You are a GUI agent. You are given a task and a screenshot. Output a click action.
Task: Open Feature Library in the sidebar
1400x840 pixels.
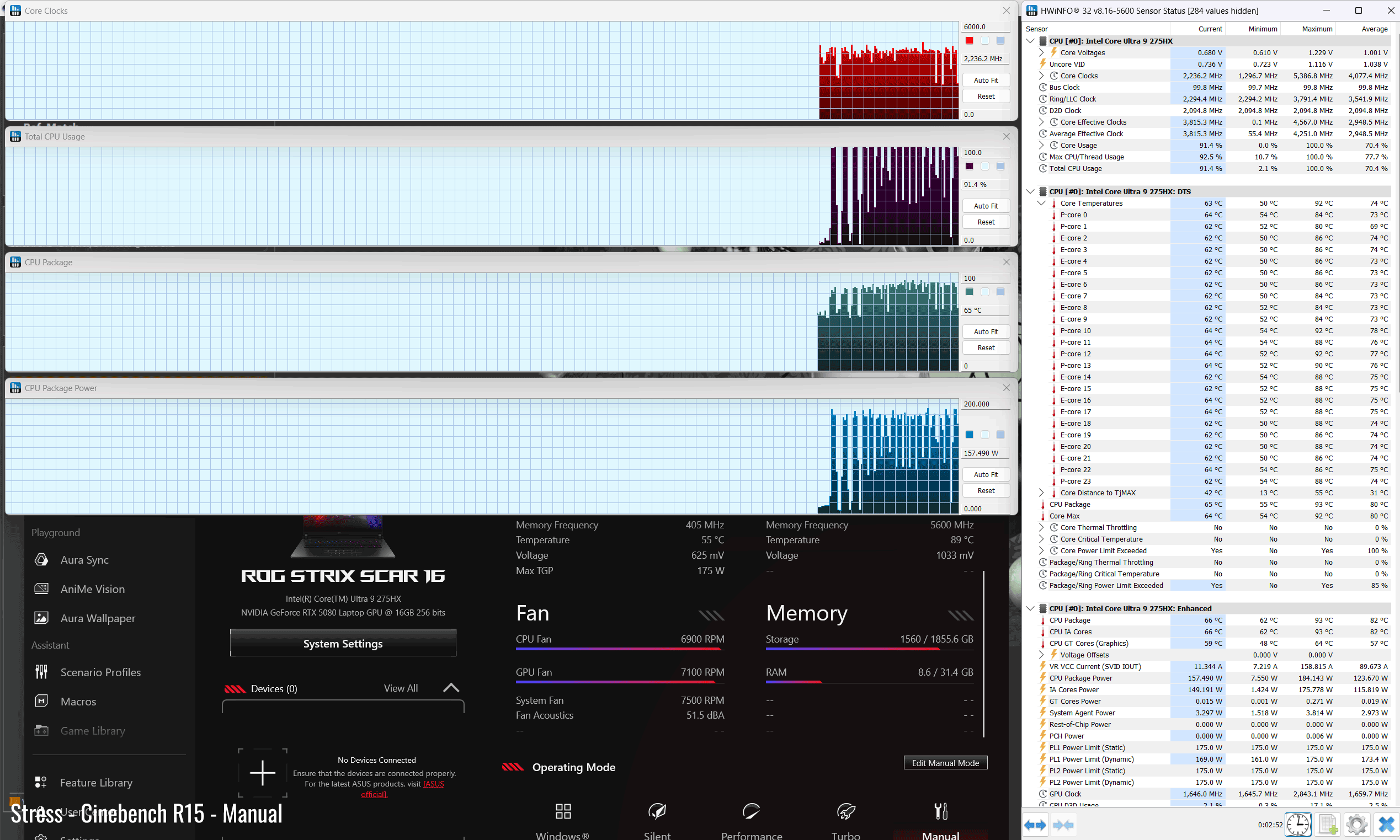tap(96, 782)
